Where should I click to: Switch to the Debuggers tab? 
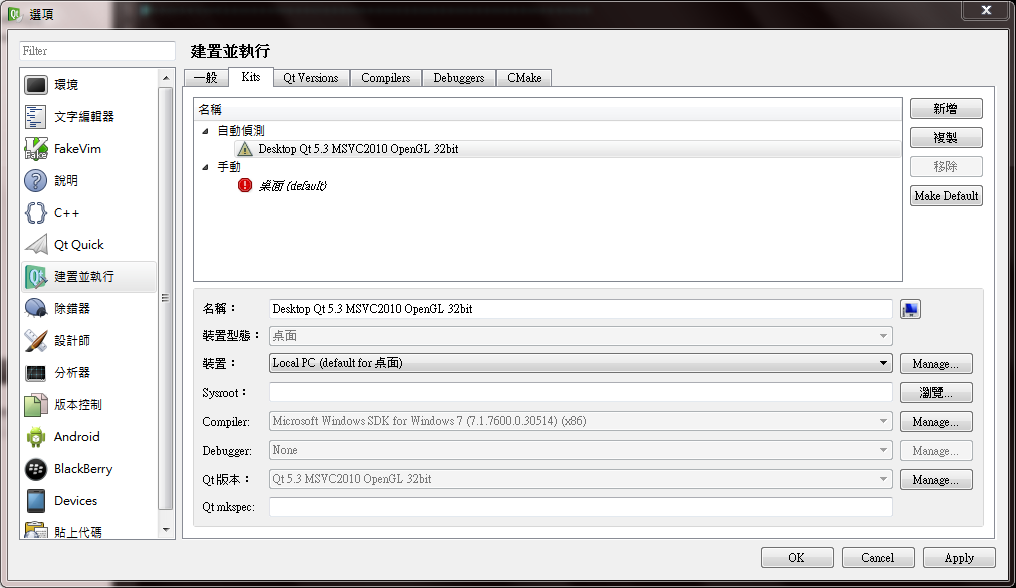tap(459, 78)
